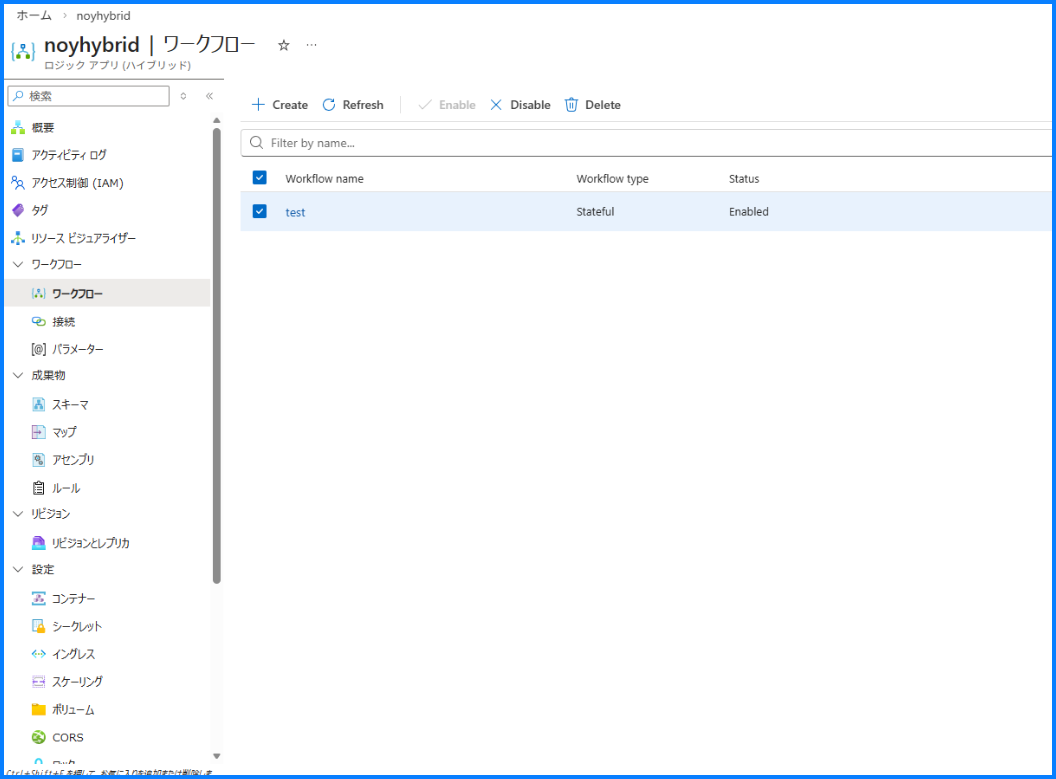Open ワークフロー item in sidebar
Screen dimensions: 1056x779
108,294
